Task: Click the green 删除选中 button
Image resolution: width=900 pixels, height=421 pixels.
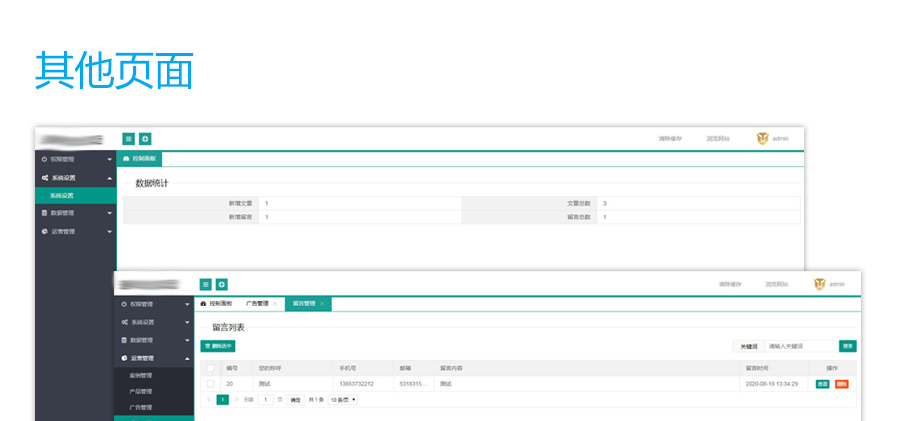Action: click(217, 346)
